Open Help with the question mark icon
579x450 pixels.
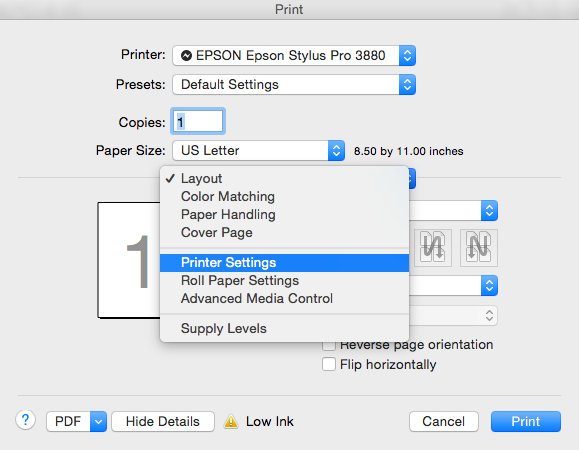(x=25, y=420)
